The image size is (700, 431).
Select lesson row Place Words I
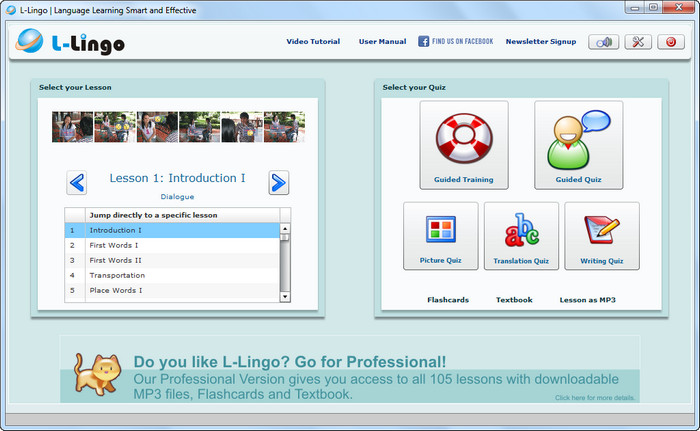tap(172, 290)
